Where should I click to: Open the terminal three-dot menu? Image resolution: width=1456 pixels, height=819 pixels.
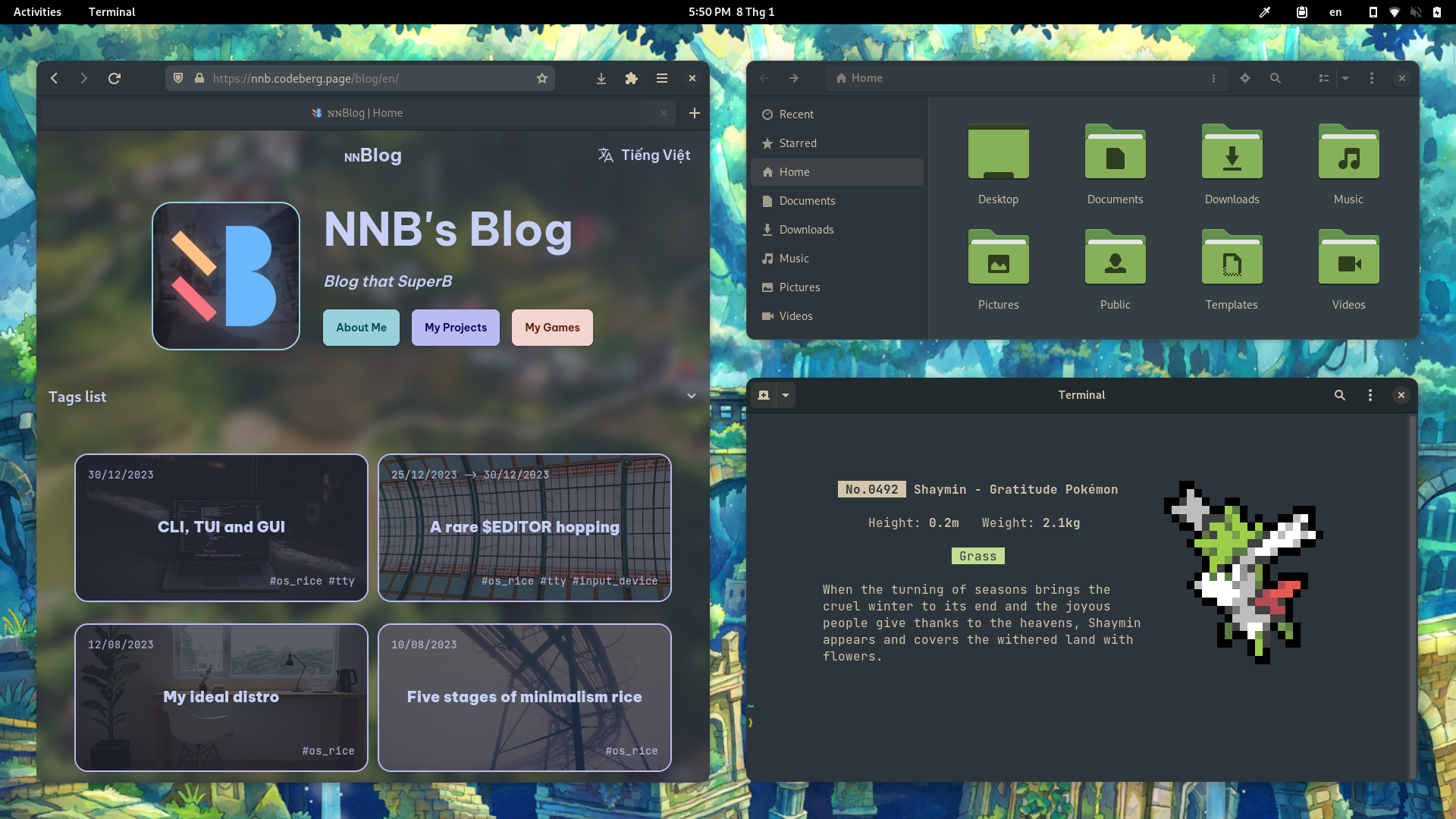[x=1370, y=395]
